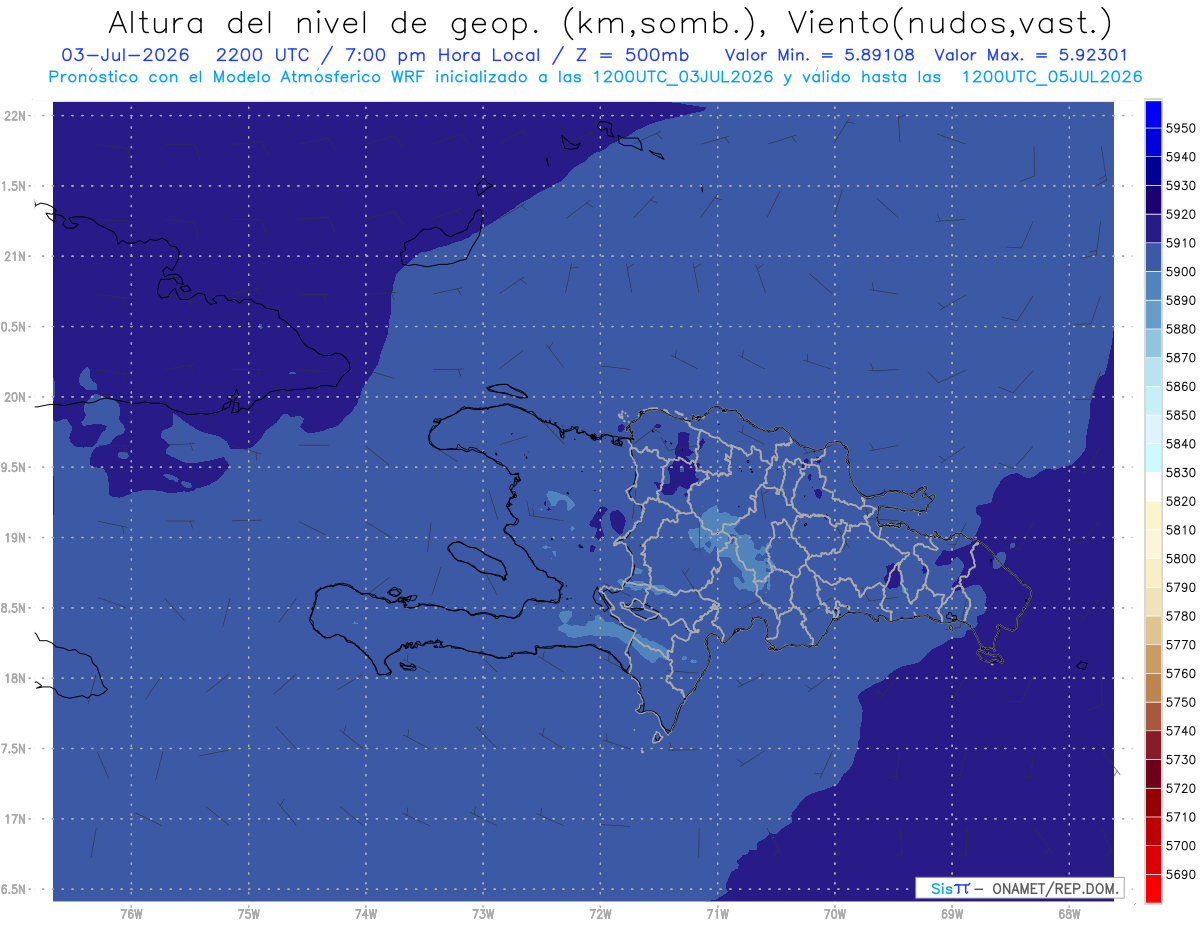Click the '73W' longitude label
Screen dimensions: 1200x927
pos(483,914)
